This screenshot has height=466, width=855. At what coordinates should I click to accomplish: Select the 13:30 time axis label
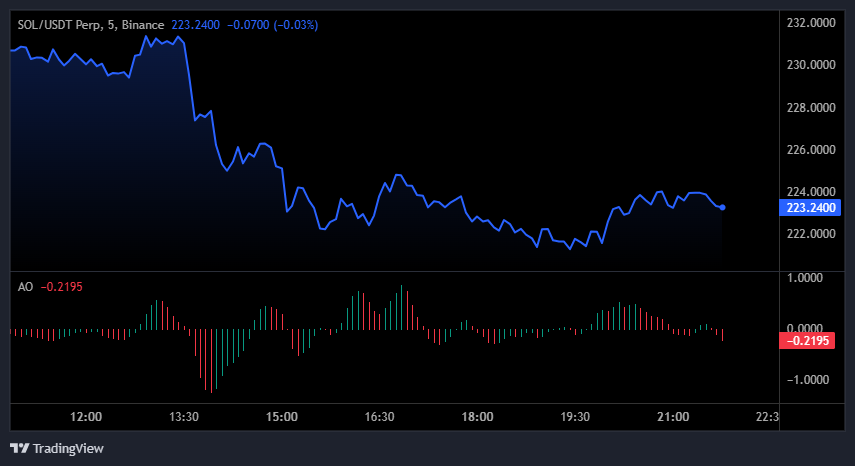point(184,416)
